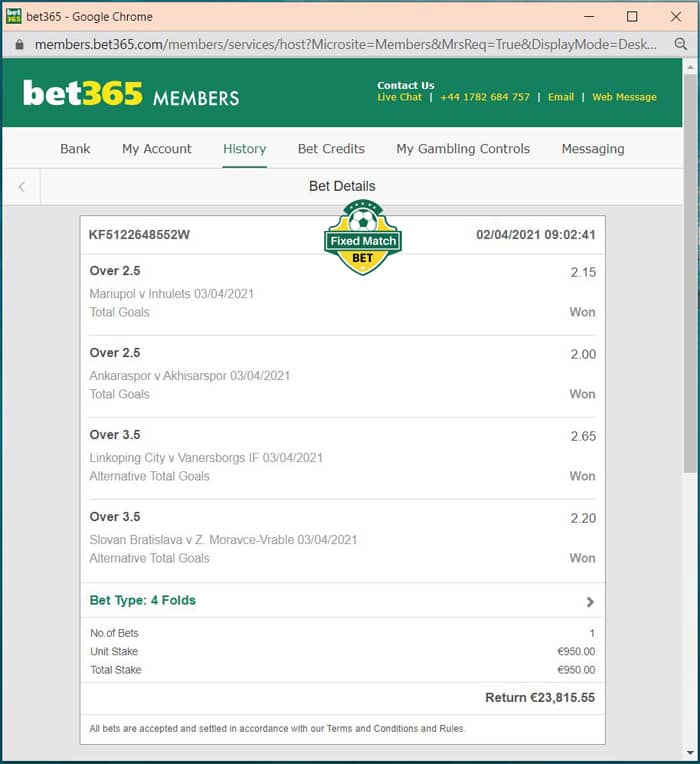Click the bet365 favicon in title bar
This screenshot has height=764, width=700.
point(14,16)
